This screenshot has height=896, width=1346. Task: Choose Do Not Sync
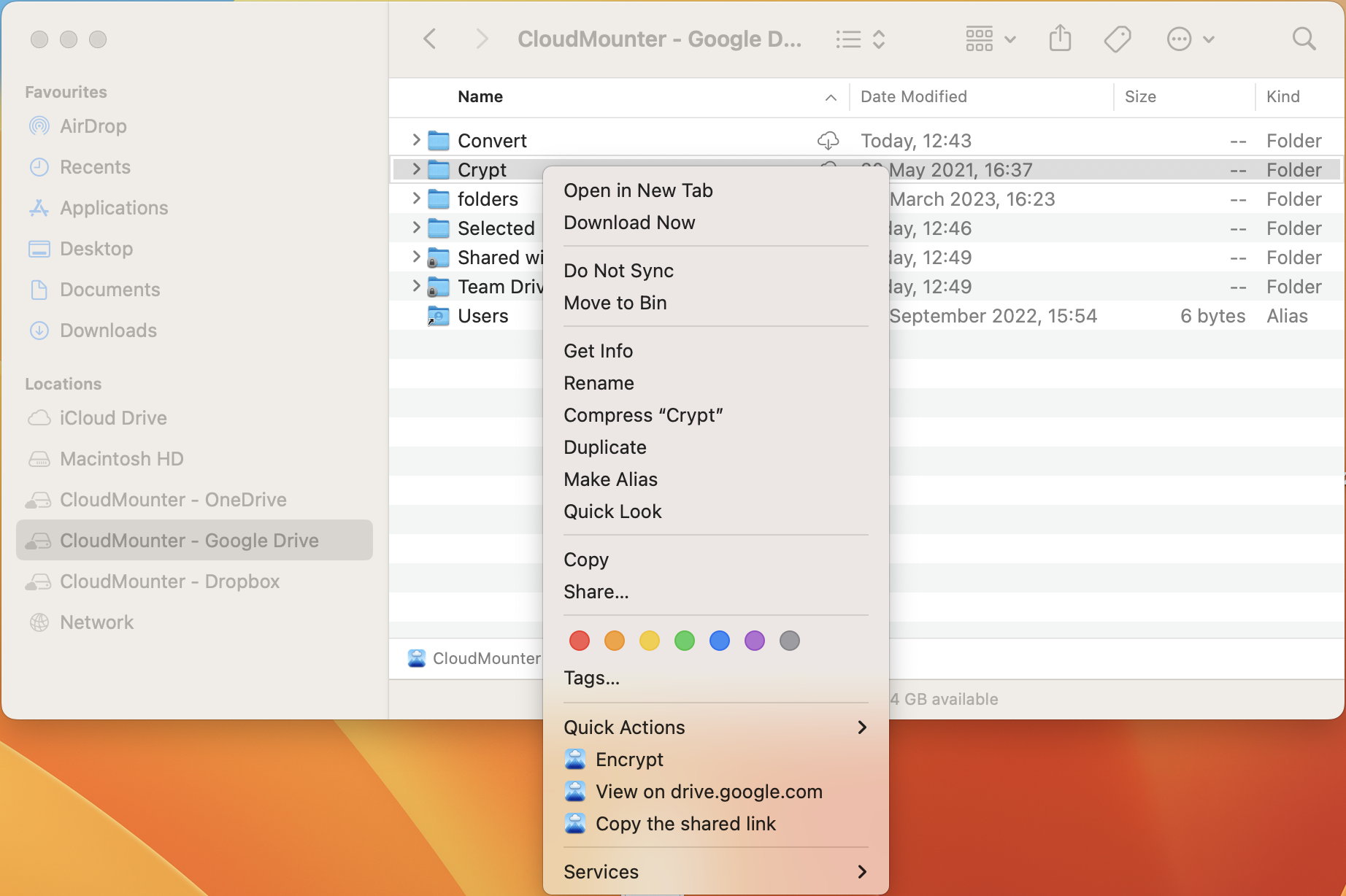click(715, 271)
